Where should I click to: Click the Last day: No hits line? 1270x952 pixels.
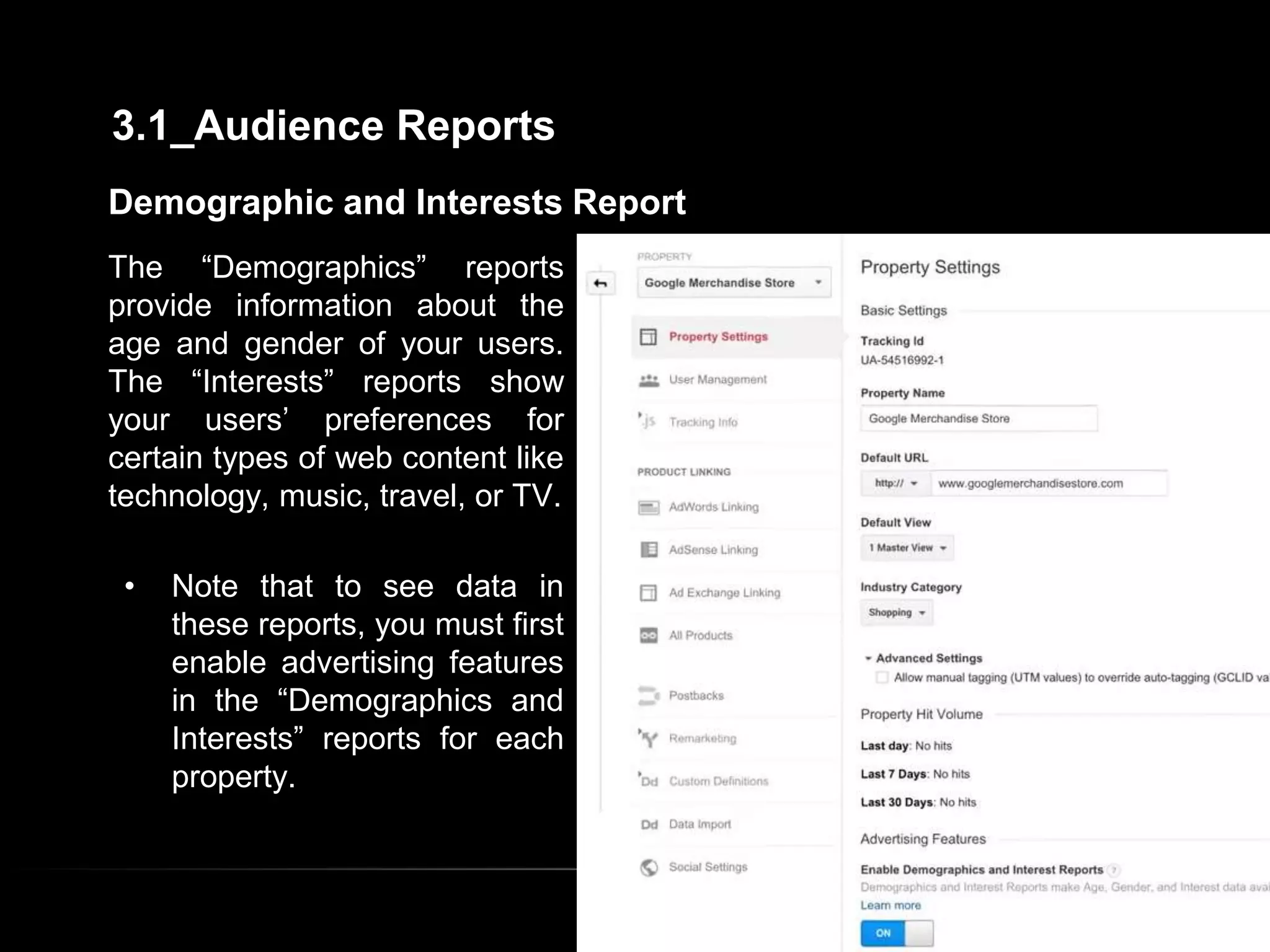tap(906, 746)
